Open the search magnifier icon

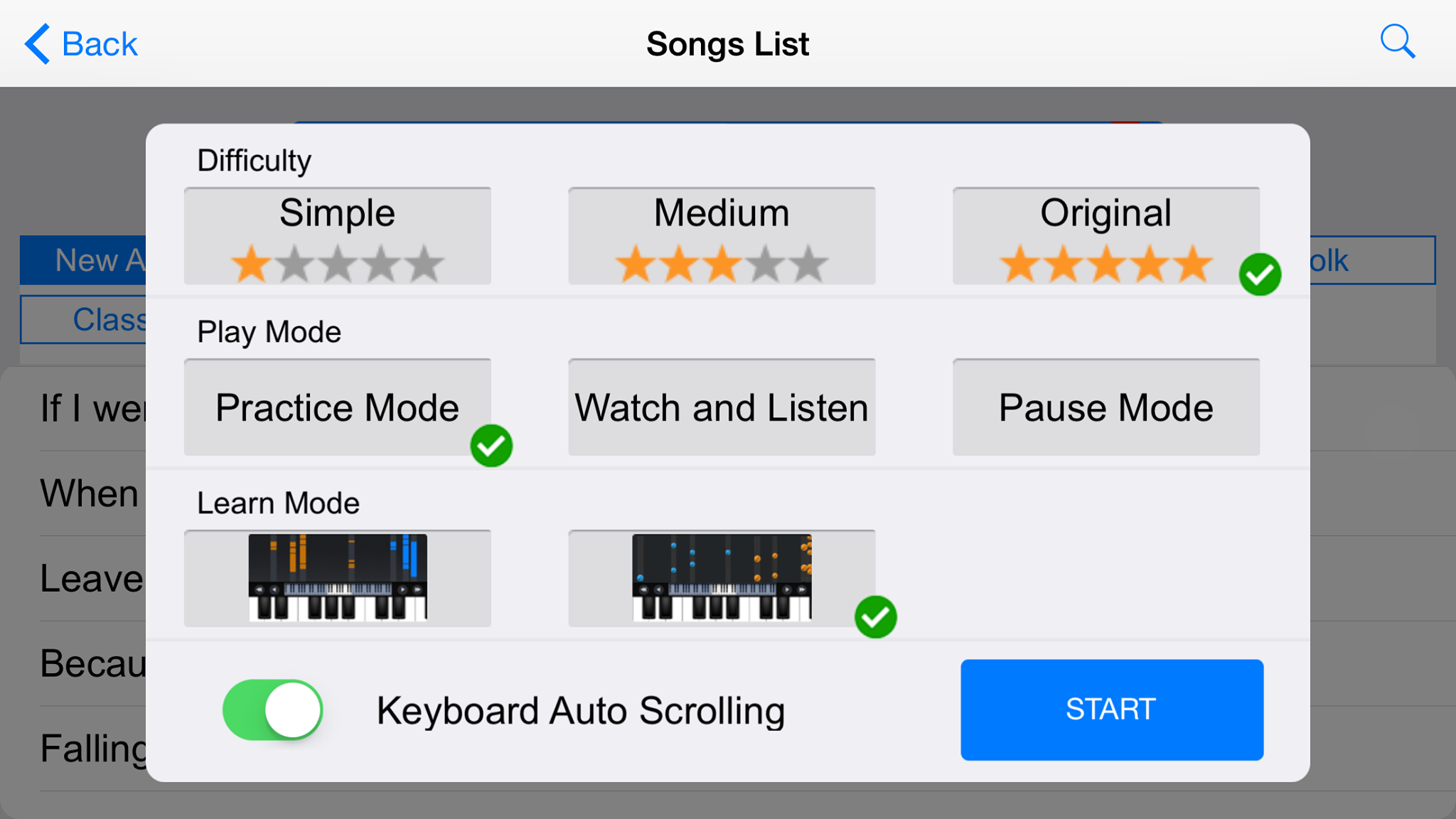(x=1397, y=42)
